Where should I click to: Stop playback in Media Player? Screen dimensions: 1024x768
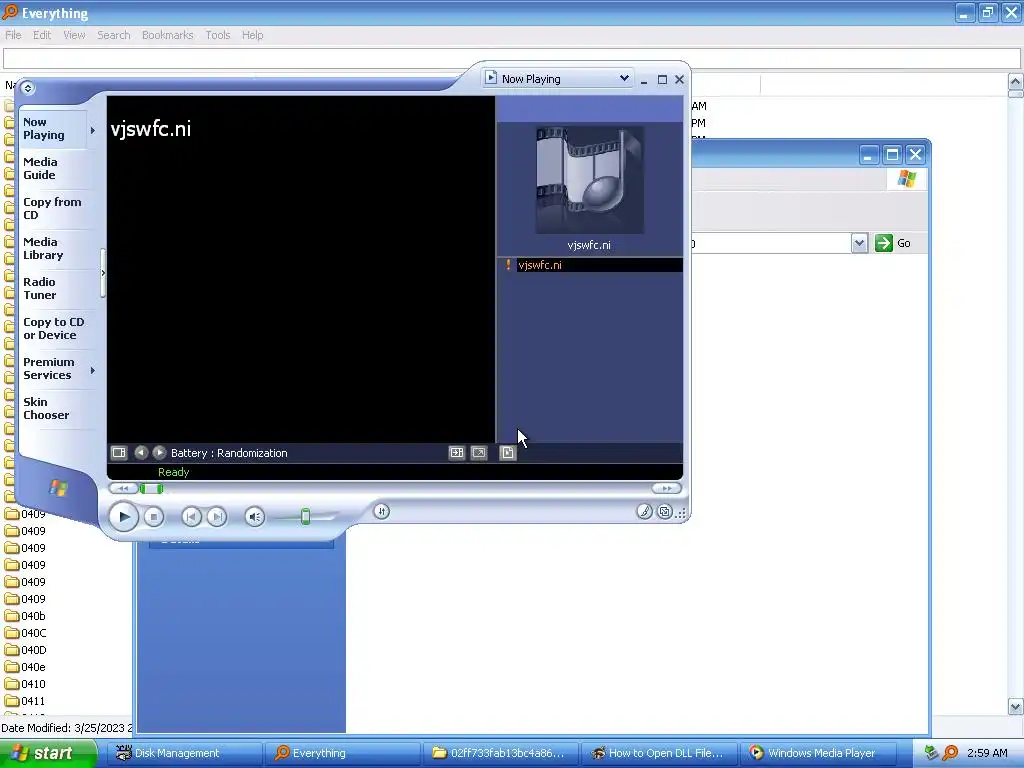153,517
